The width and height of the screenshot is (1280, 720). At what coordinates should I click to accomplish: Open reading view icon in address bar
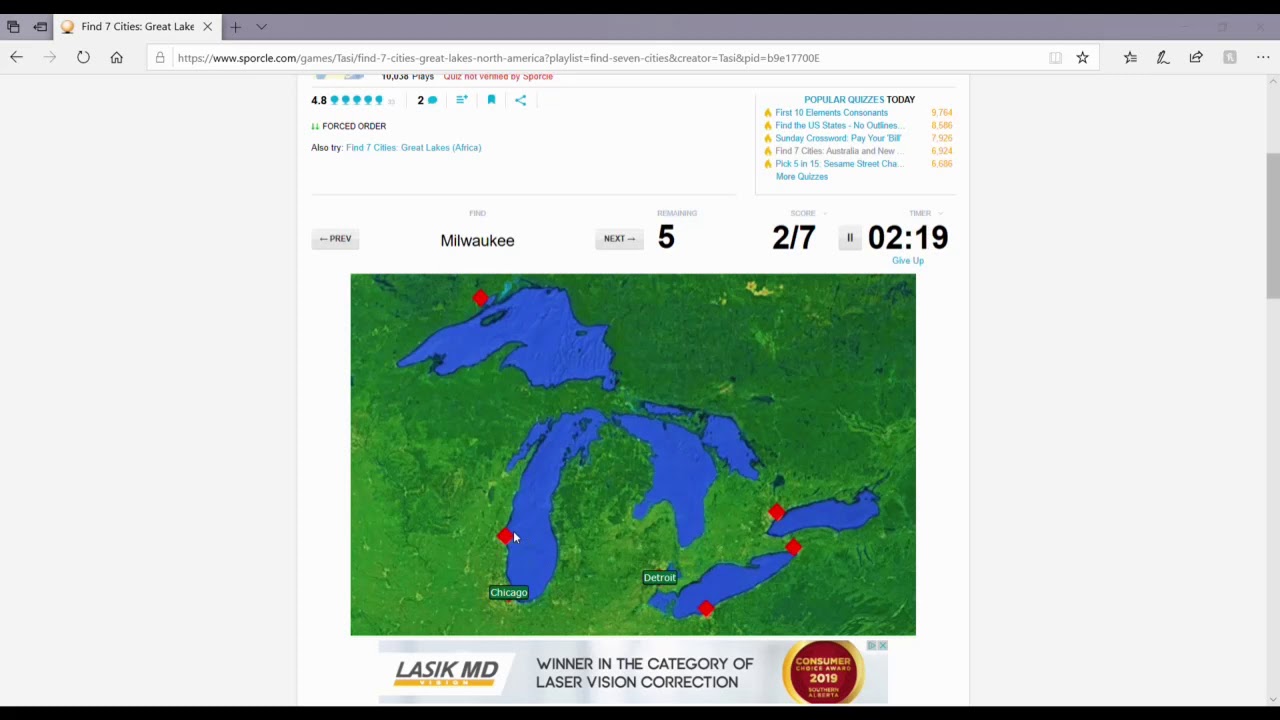pyautogui.click(x=1055, y=58)
